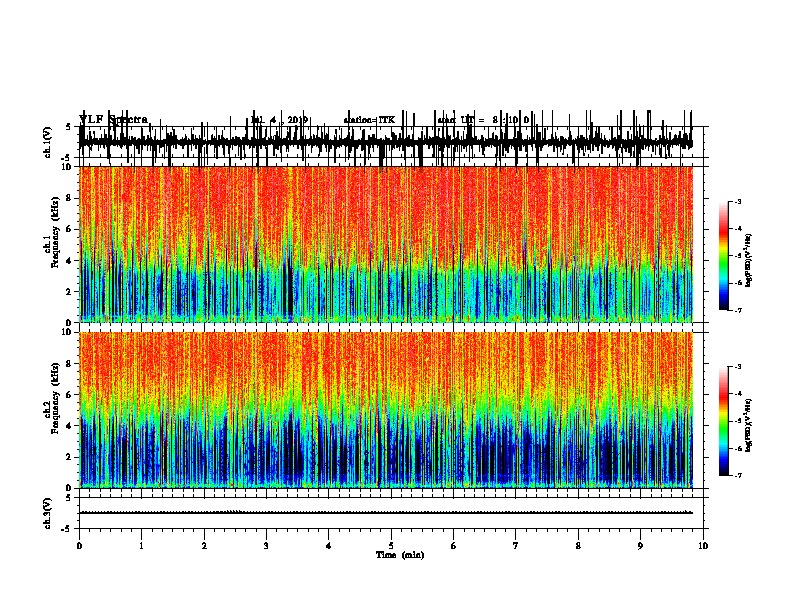Click the ch.3(V) waveform panel
Viewport: 792px width, 612px height.
(x=393, y=513)
